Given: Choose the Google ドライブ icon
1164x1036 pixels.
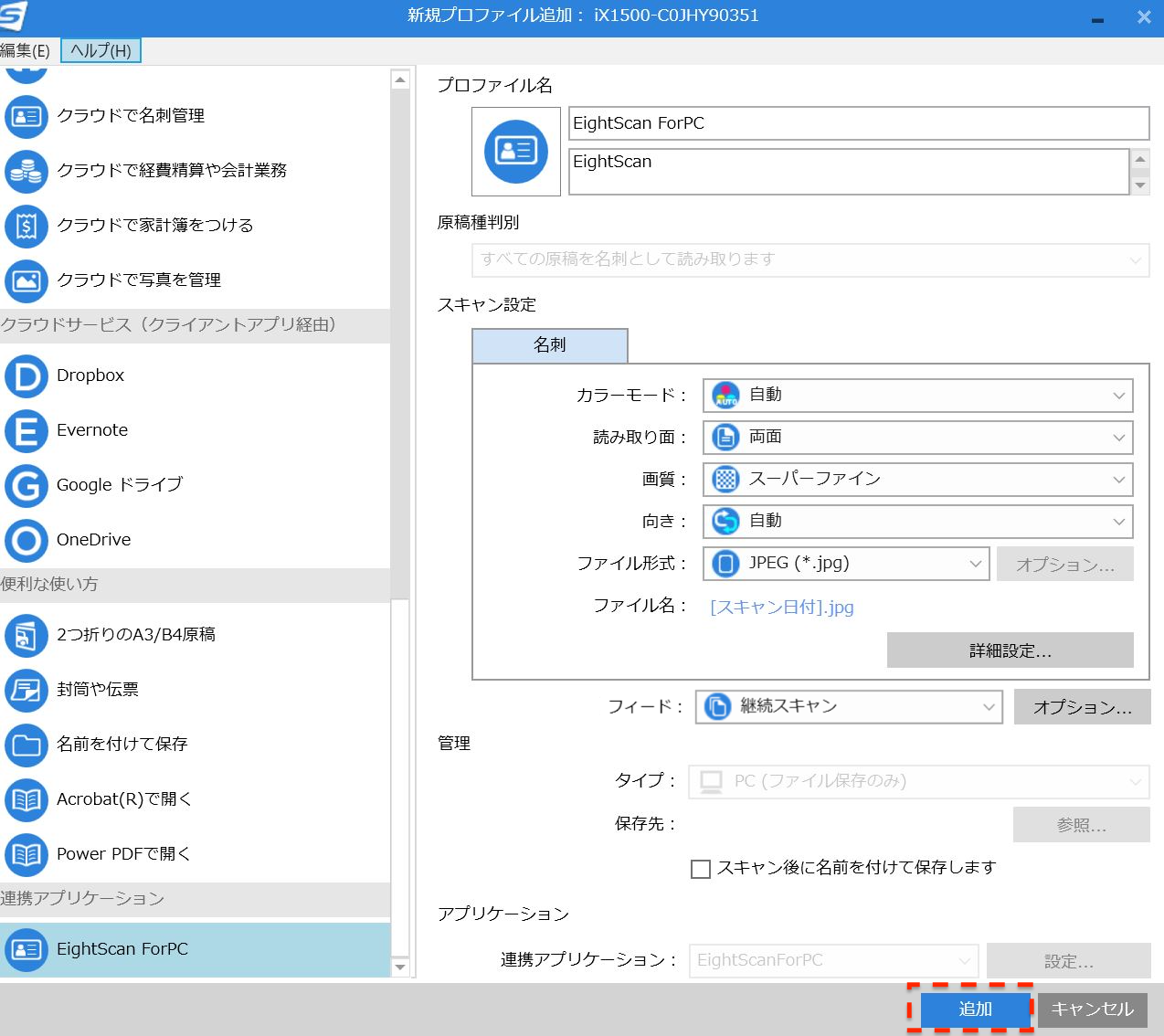Looking at the screenshot, I should [26, 485].
